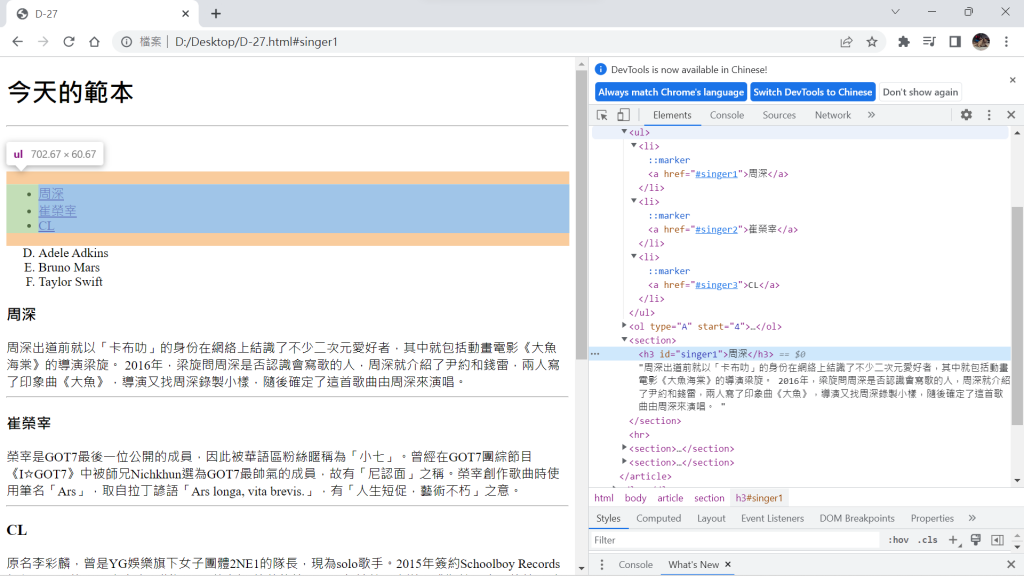The width and height of the screenshot is (1024, 576).
Task: Collapse the li containing #singer2 link
Action: pos(633,201)
